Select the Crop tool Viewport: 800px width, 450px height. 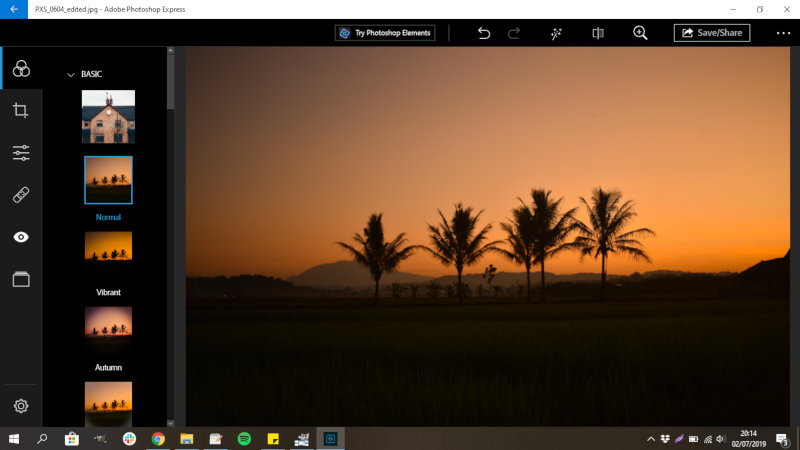21,110
